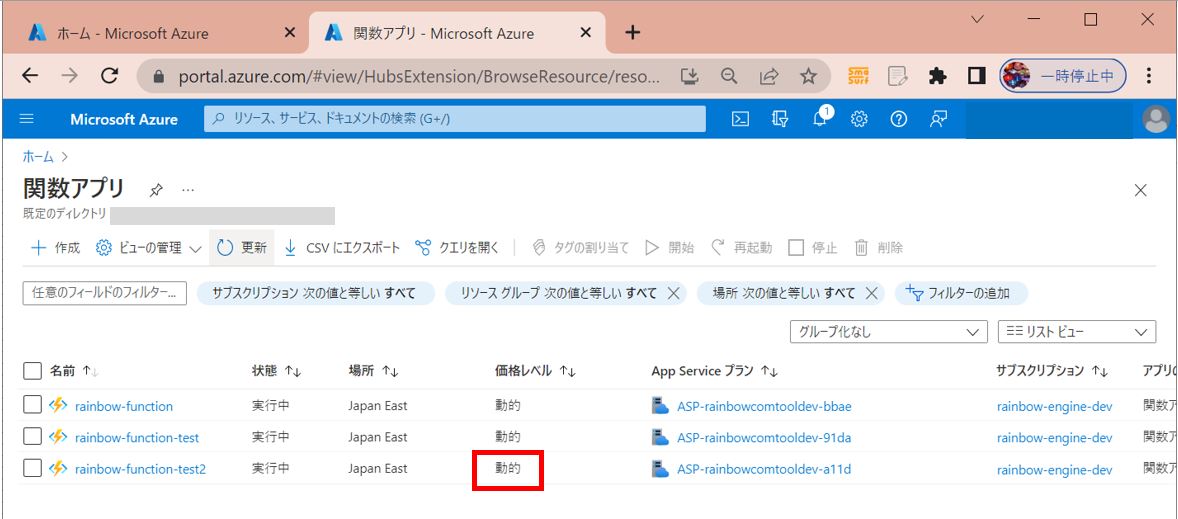Open the rainbow-function-test link
Image resolution: width=1178 pixels, height=519 pixels.
(136, 437)
